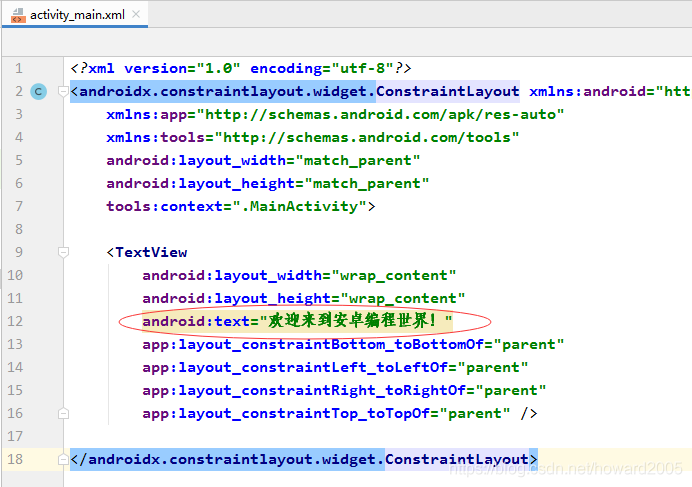Collapse the TextView fold marker at line 9

pyautogui.click(x=63, y=252)
